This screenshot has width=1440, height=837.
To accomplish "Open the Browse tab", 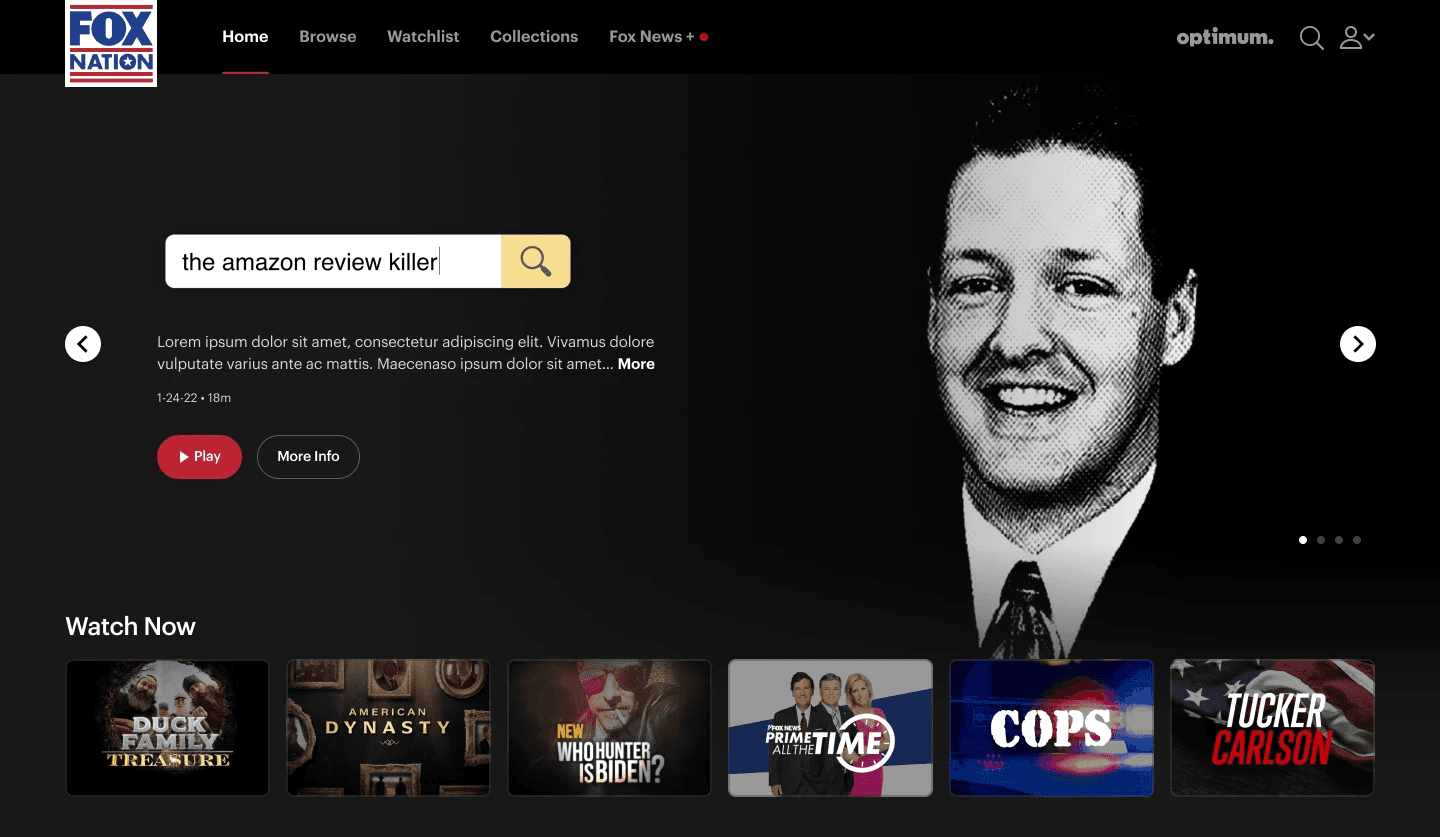I will click(328, 37).
